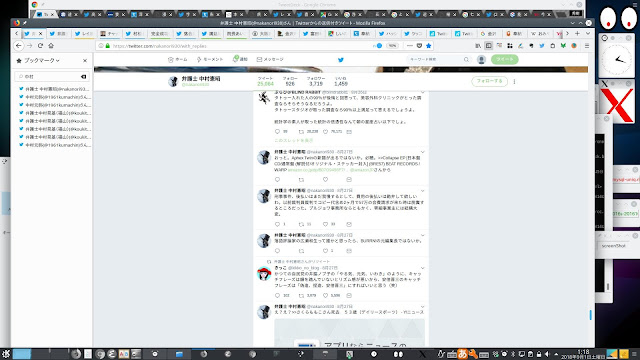This screenshot has width=640, height=360.
Task: Clear the bookmark sidebar search field
Action: pos(84,76)
